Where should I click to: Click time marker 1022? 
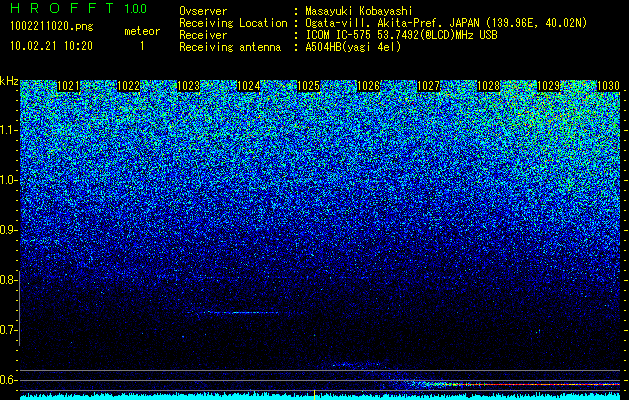128,86
